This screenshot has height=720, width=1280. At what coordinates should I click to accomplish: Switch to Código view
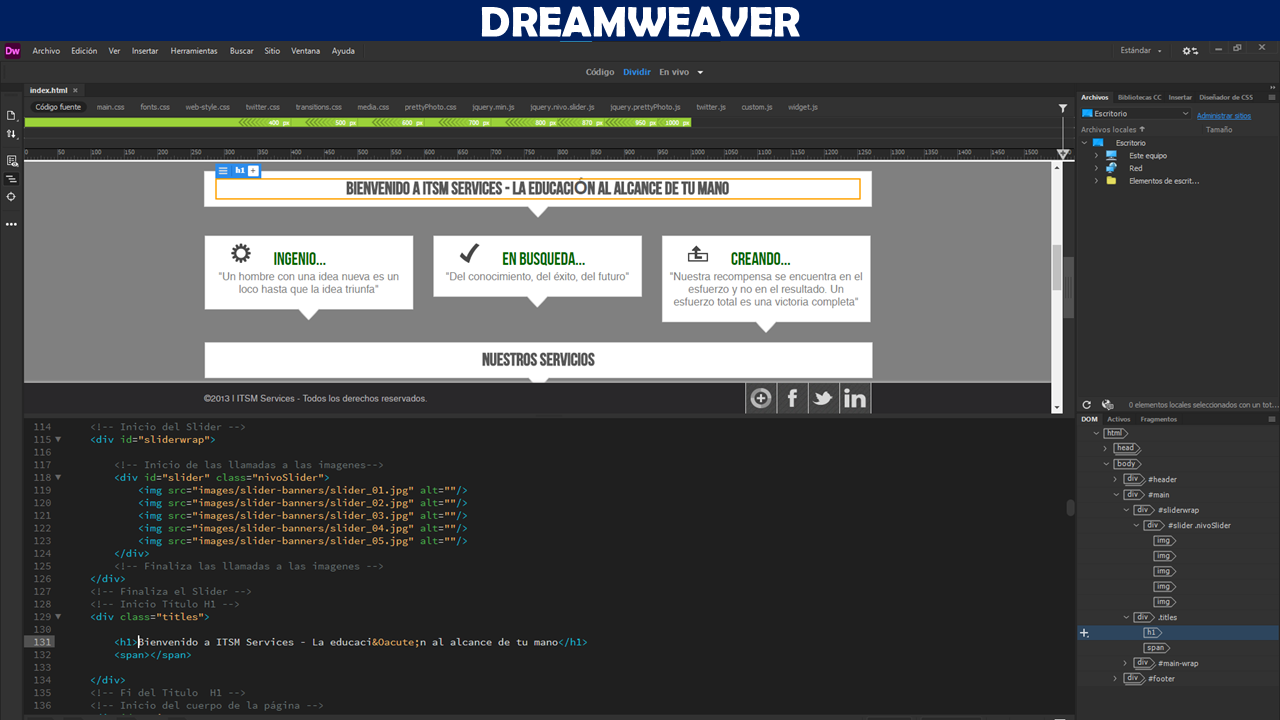[x=599, y=72]
